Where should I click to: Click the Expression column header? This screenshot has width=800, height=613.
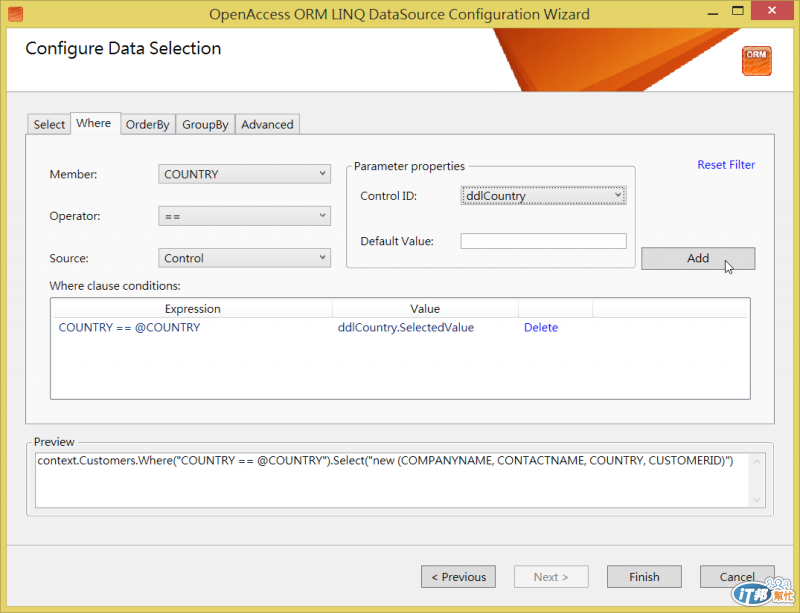click(x=192, y=309)
